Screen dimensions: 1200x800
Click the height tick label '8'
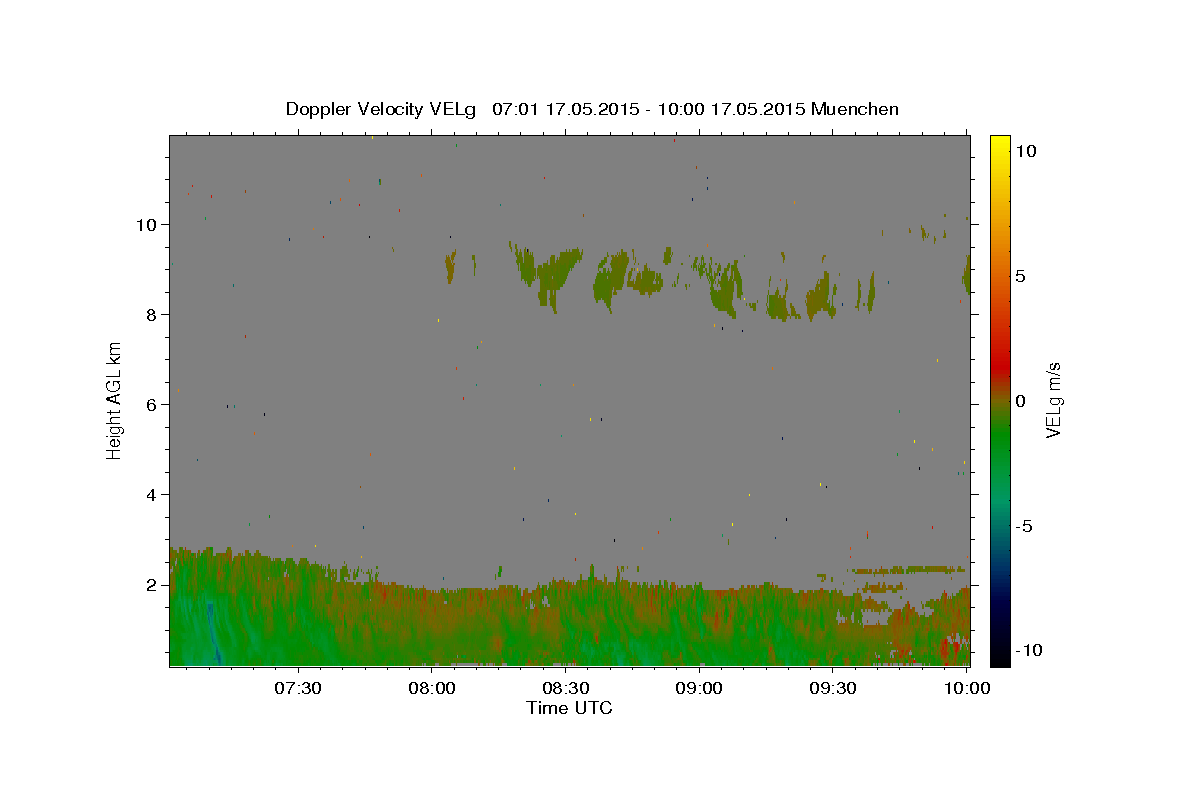pos(152,315)
